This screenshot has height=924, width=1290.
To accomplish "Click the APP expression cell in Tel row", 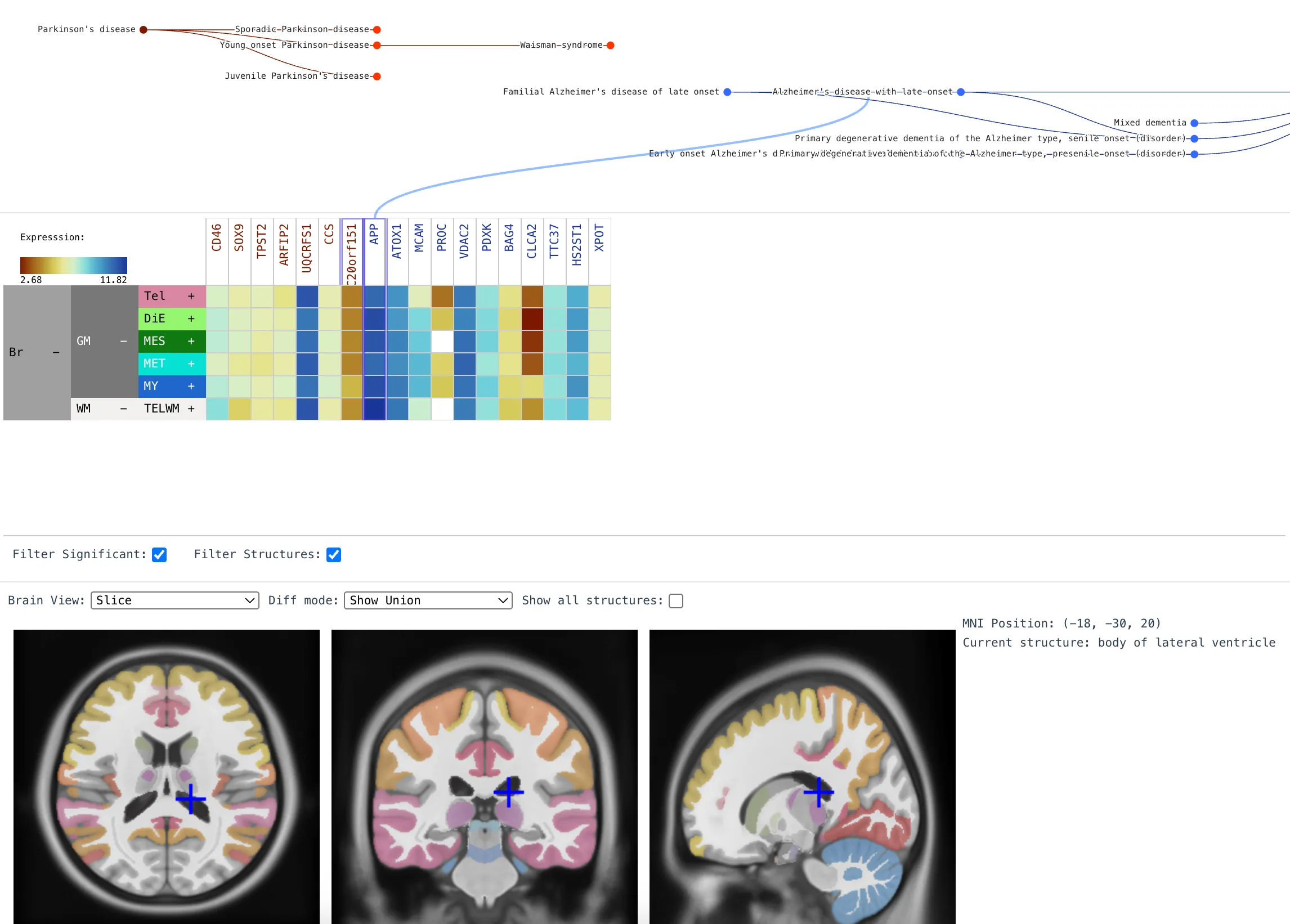I will point(375,296).
